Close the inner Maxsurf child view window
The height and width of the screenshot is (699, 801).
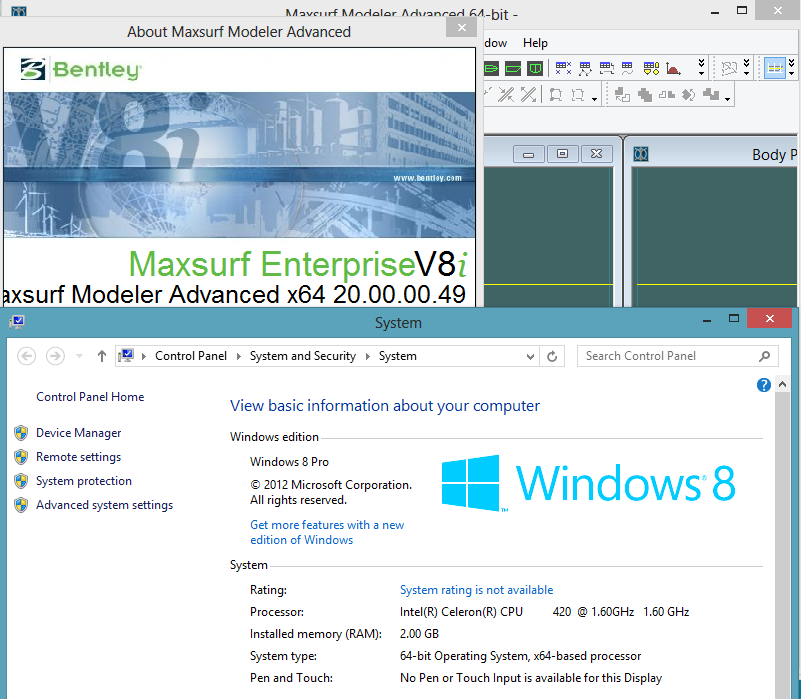tap(596, 154)
